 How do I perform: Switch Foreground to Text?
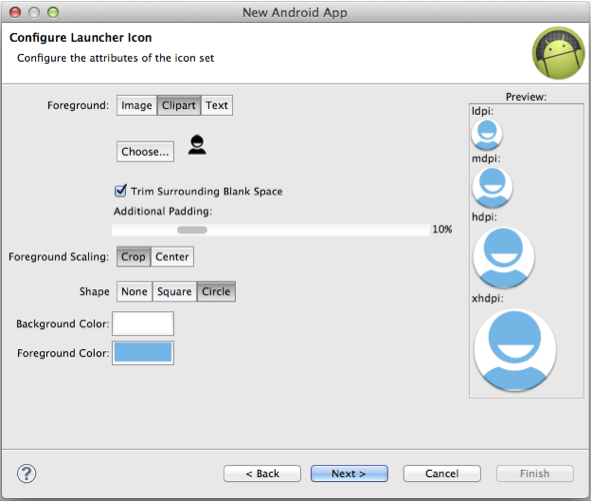pos(217,105)
